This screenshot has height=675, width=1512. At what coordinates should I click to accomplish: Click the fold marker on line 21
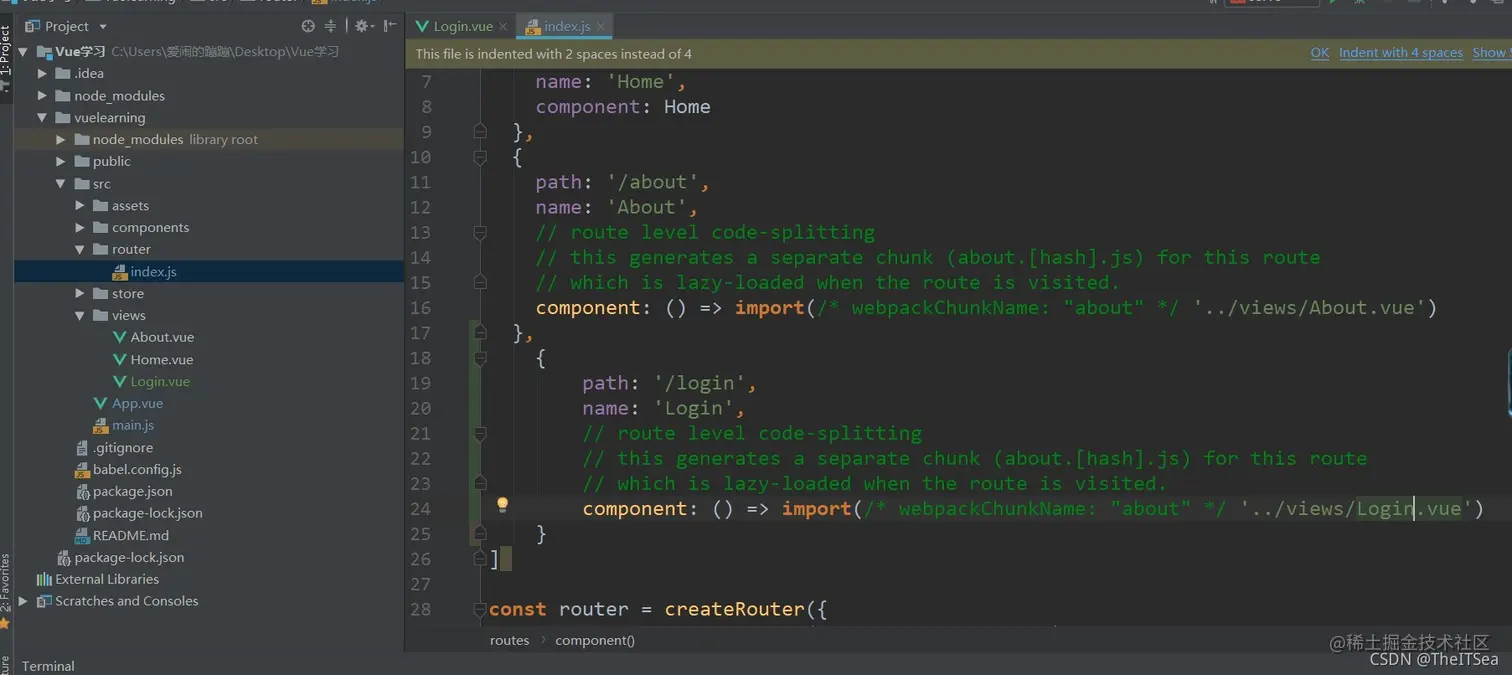pyautogui.click(x=479, y=433)
